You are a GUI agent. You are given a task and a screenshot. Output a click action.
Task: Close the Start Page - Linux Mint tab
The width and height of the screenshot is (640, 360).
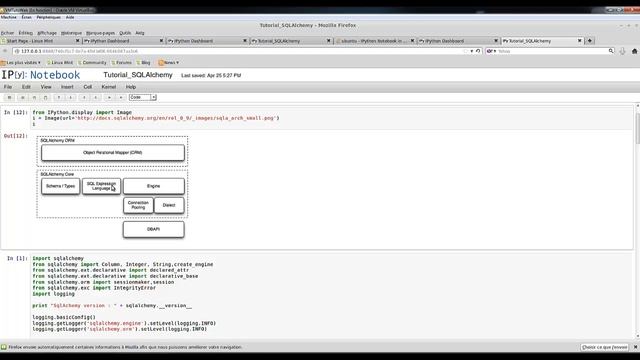click(x=78, y=41)
